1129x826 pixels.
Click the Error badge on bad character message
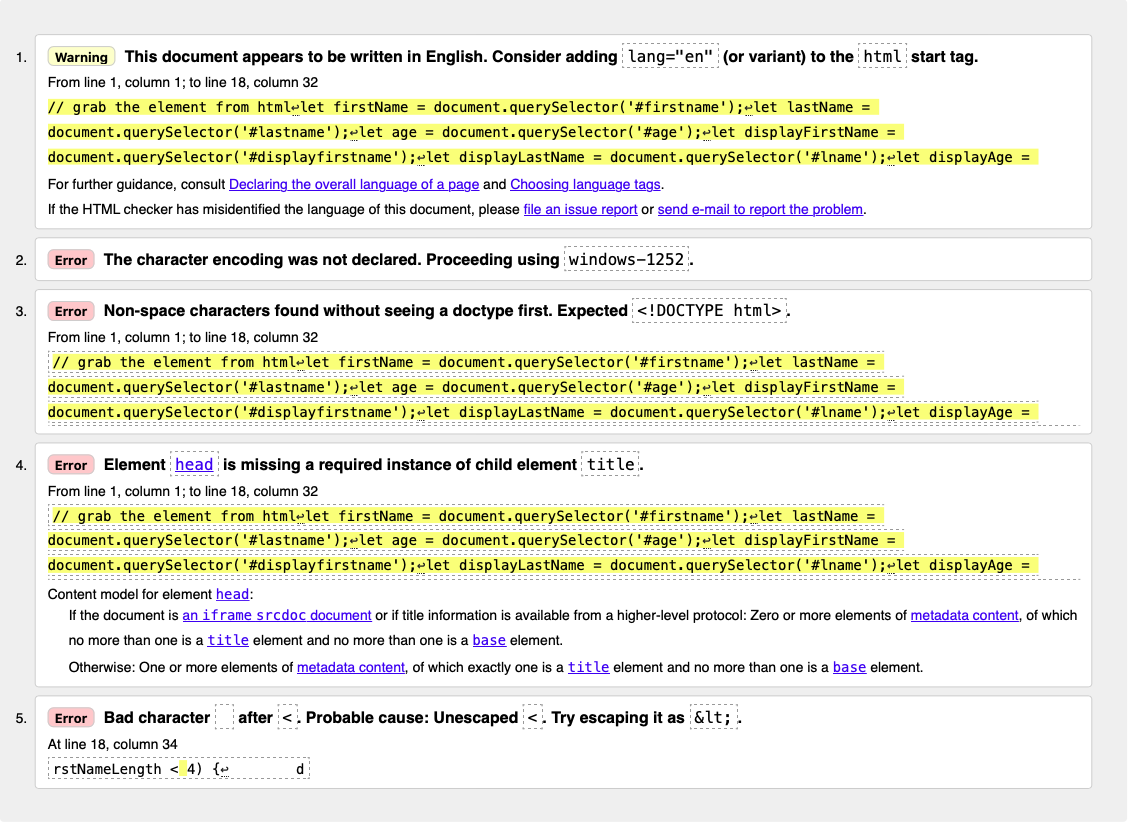pyautogui.click(x=71, y=717)
